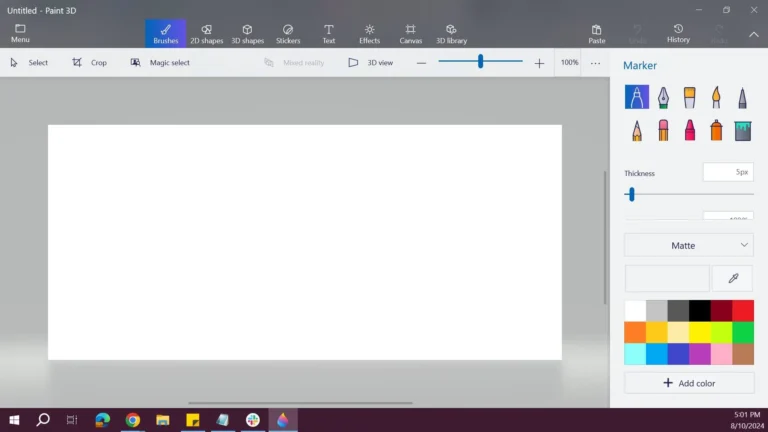
Task: Expand the Matte material dropdown
Action: point(689,245)
